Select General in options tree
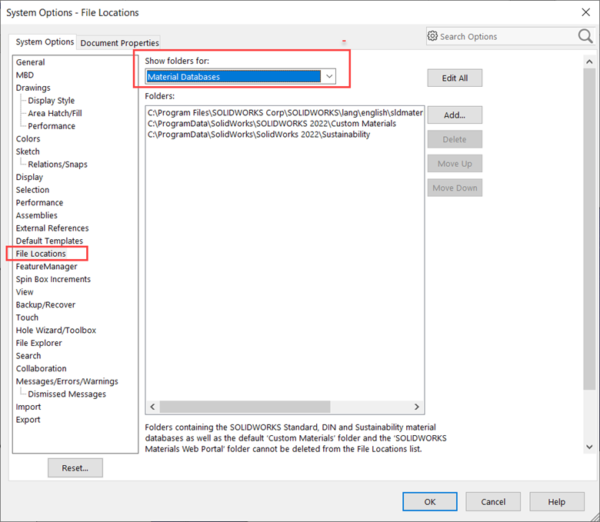 click(30, 62)
